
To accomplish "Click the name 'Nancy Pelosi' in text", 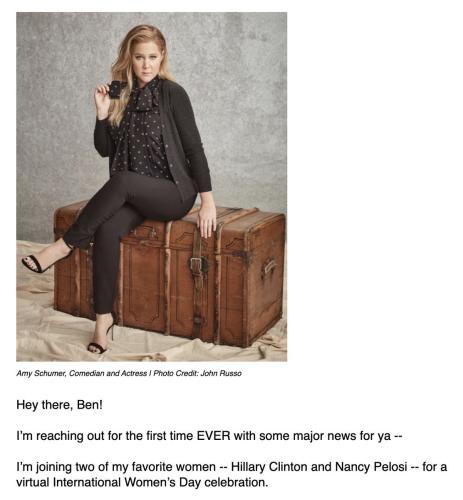I will point(371,466).
